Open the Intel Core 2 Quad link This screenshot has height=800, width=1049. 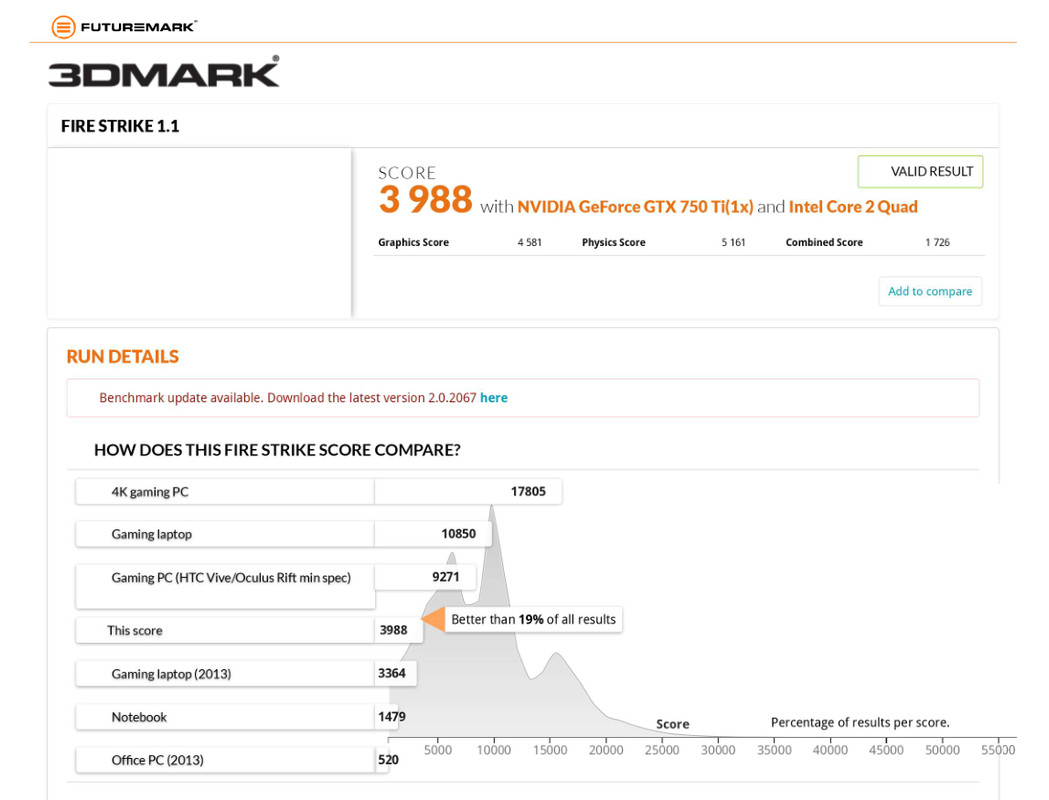pyautogui.click(x=853, y=207)
